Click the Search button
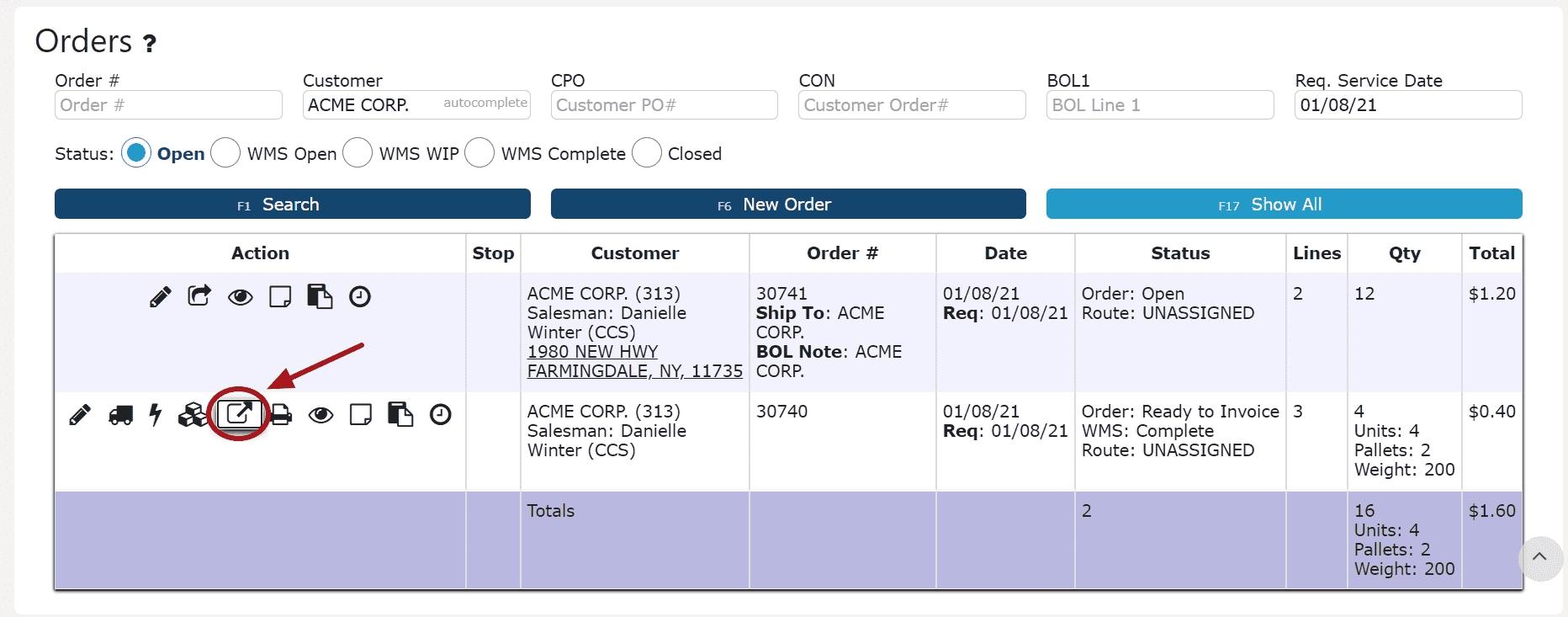 coord(293,204)
